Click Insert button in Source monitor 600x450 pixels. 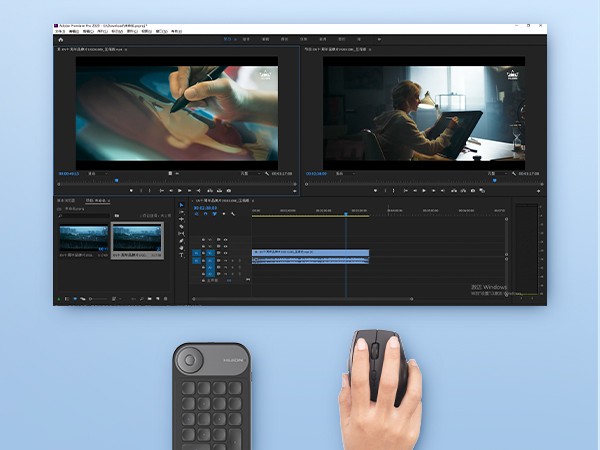210,191
